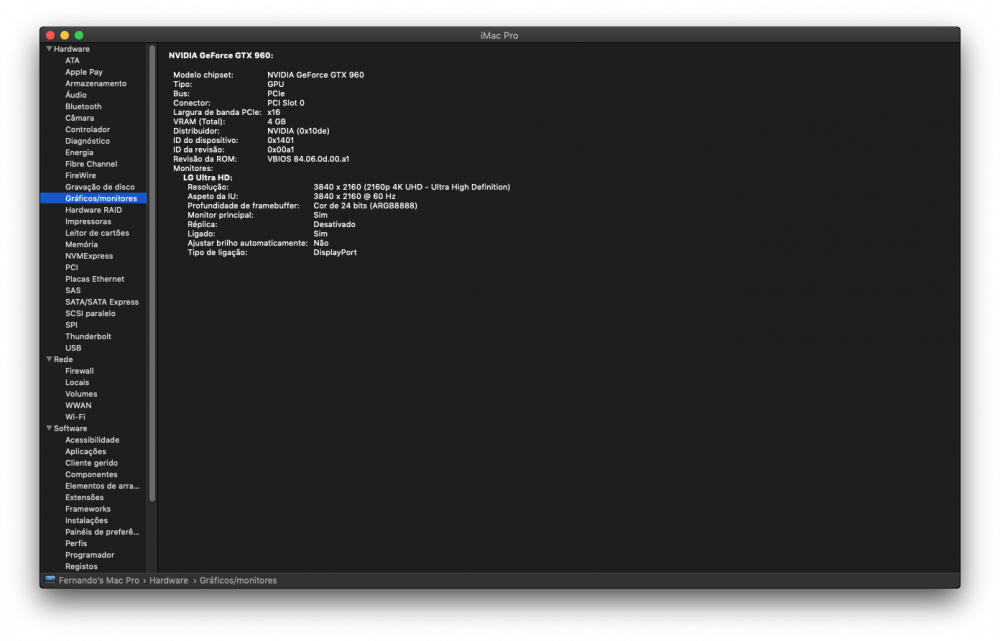Screen dimensions: 1000x641
Task: Open Frameworks under Software
Action: coord(87,508)
